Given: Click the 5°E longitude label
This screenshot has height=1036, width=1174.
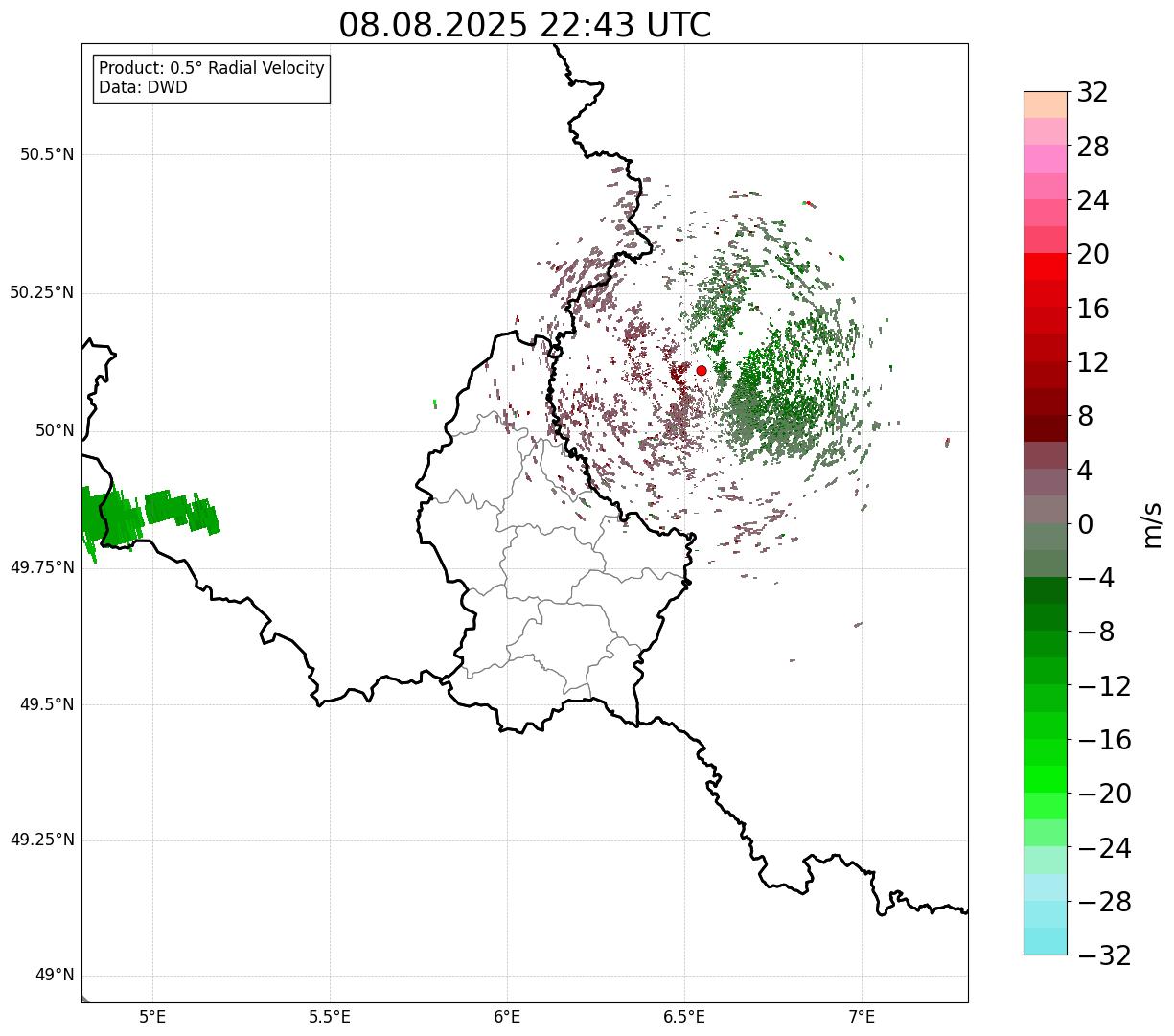Looking at the screenshot, I should click(152, 1017).
